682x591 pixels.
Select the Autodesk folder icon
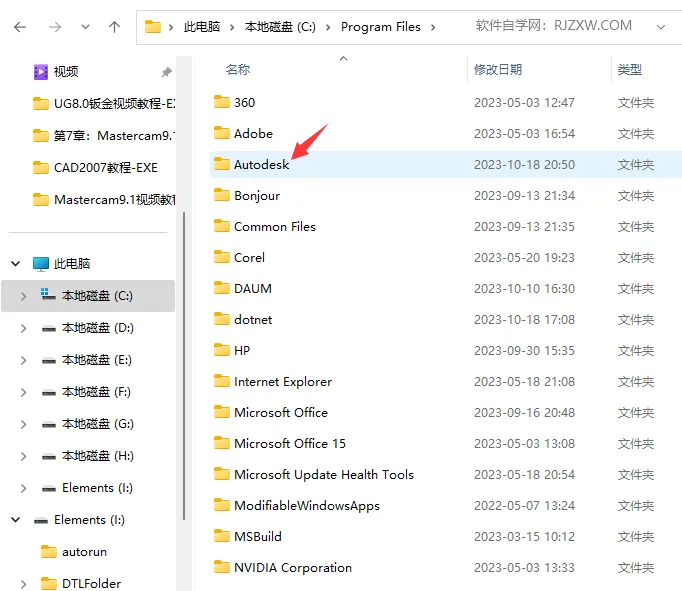221,164
